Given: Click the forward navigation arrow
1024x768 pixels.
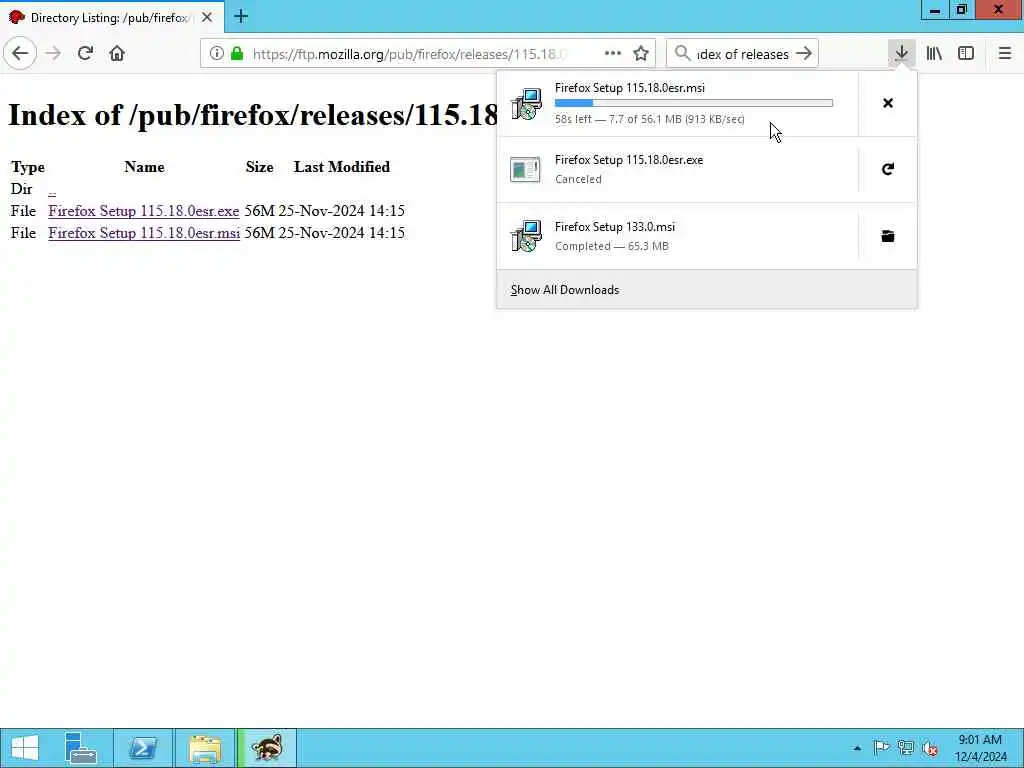Looking at the screenshot, I should point(54,54).
